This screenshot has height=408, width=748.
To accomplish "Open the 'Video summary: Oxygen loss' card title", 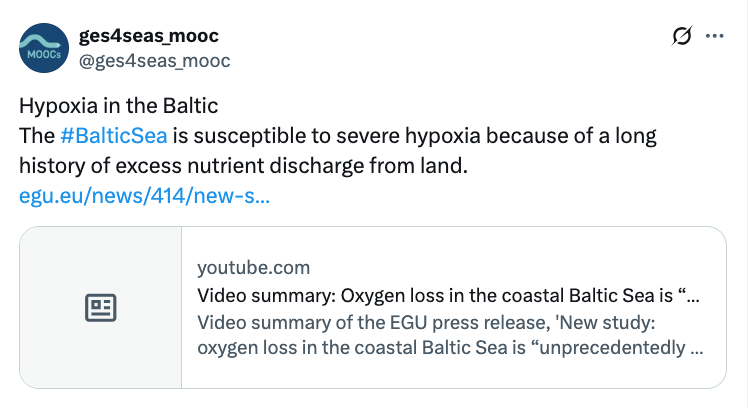I will 448,296.
